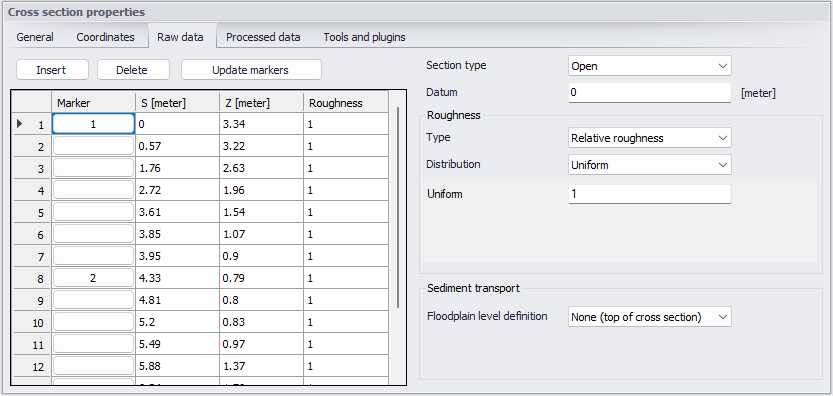This screenshot has height=396, width=833.
Task: Click the Delete button
Action: (x=132, y=70)
